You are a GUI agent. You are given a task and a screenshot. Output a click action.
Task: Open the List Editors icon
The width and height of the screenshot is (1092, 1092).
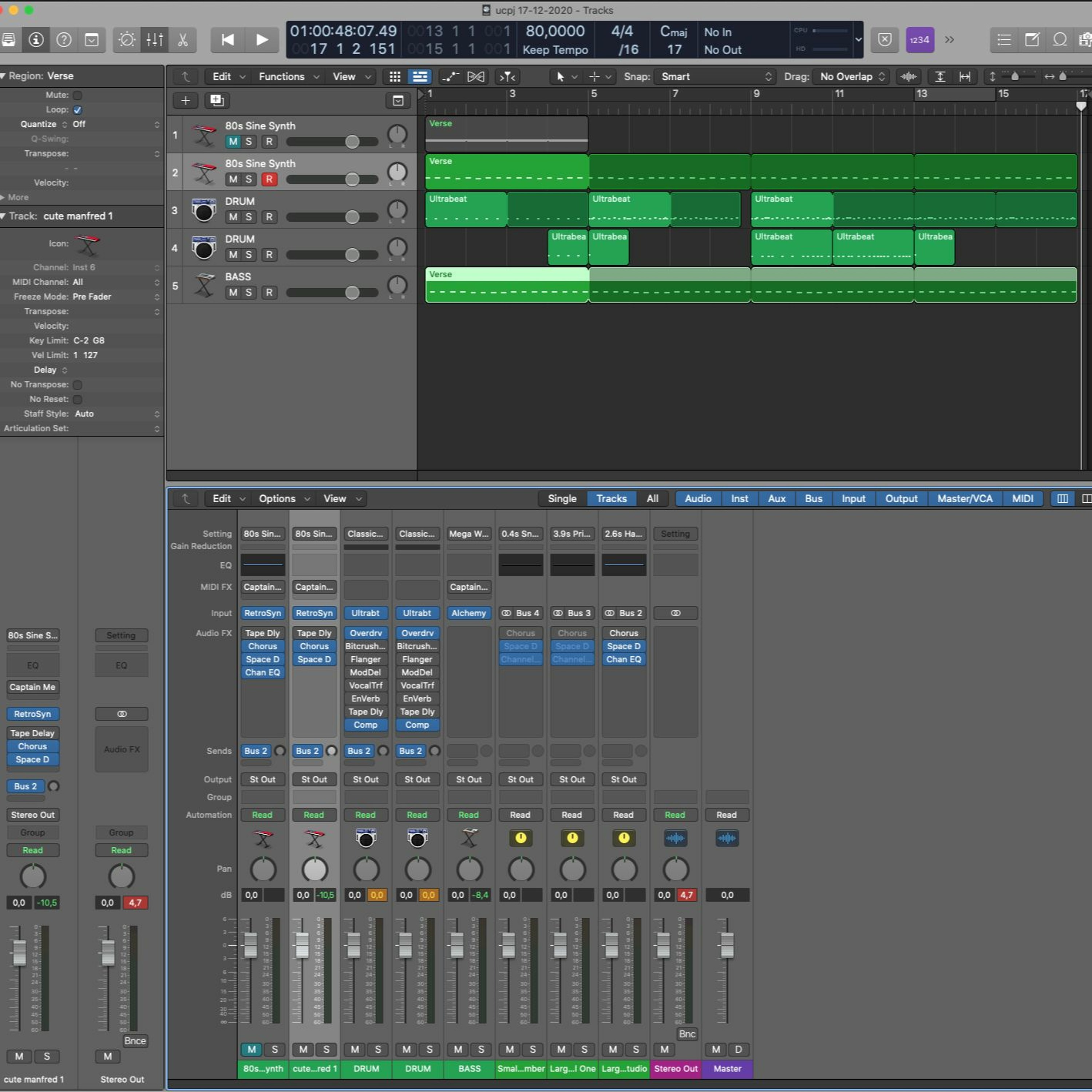[x=1004, y=40]
